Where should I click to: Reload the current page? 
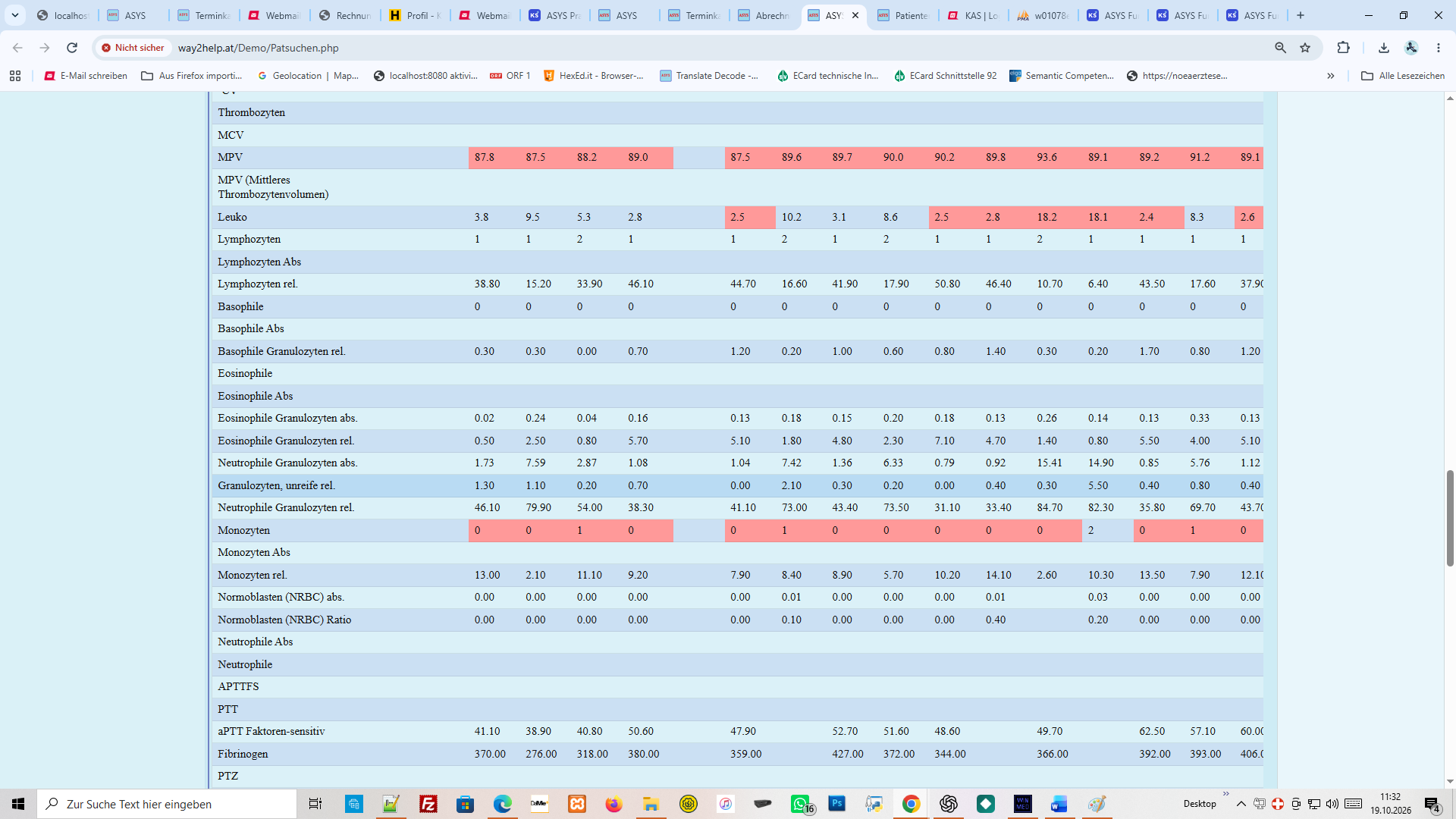tap(72, 48)
